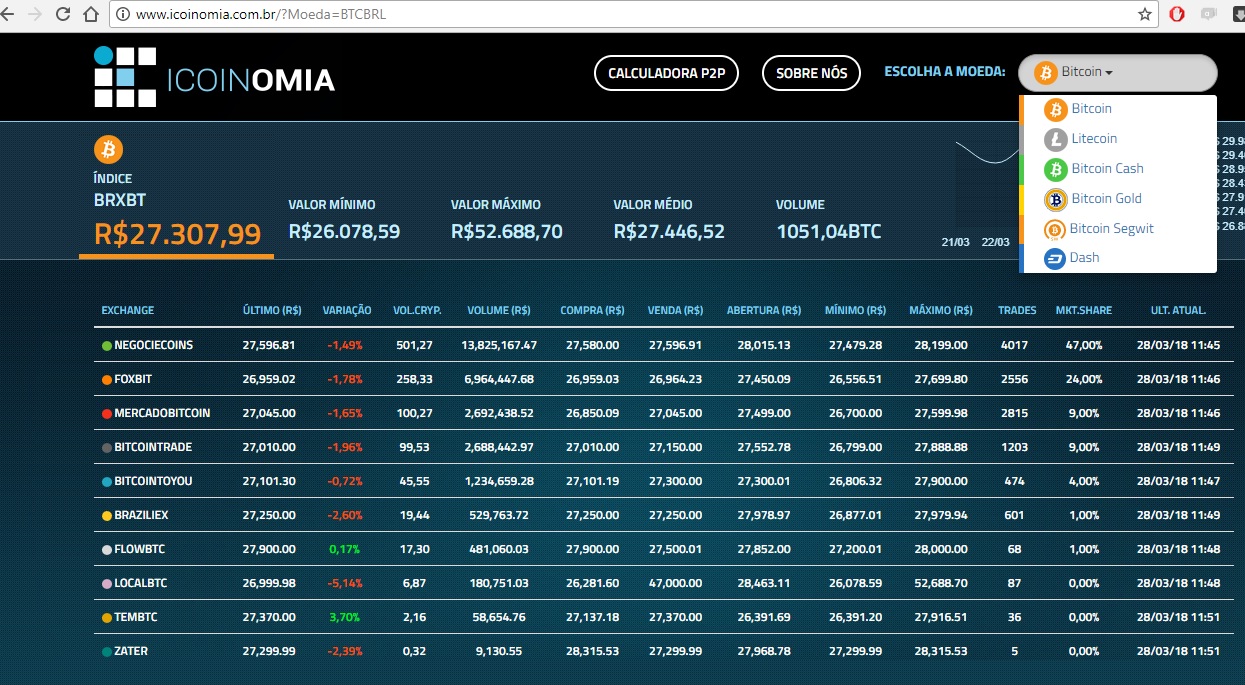Click the Litecoin icon in dropdown list
The height and width of the screenshot is (685, 1245).
[1055, 139]
